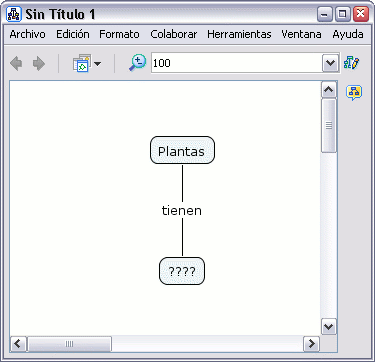Click the vertical scrollbar down arrow
Screen dimensions: 375x362
(x=329, y=326)
